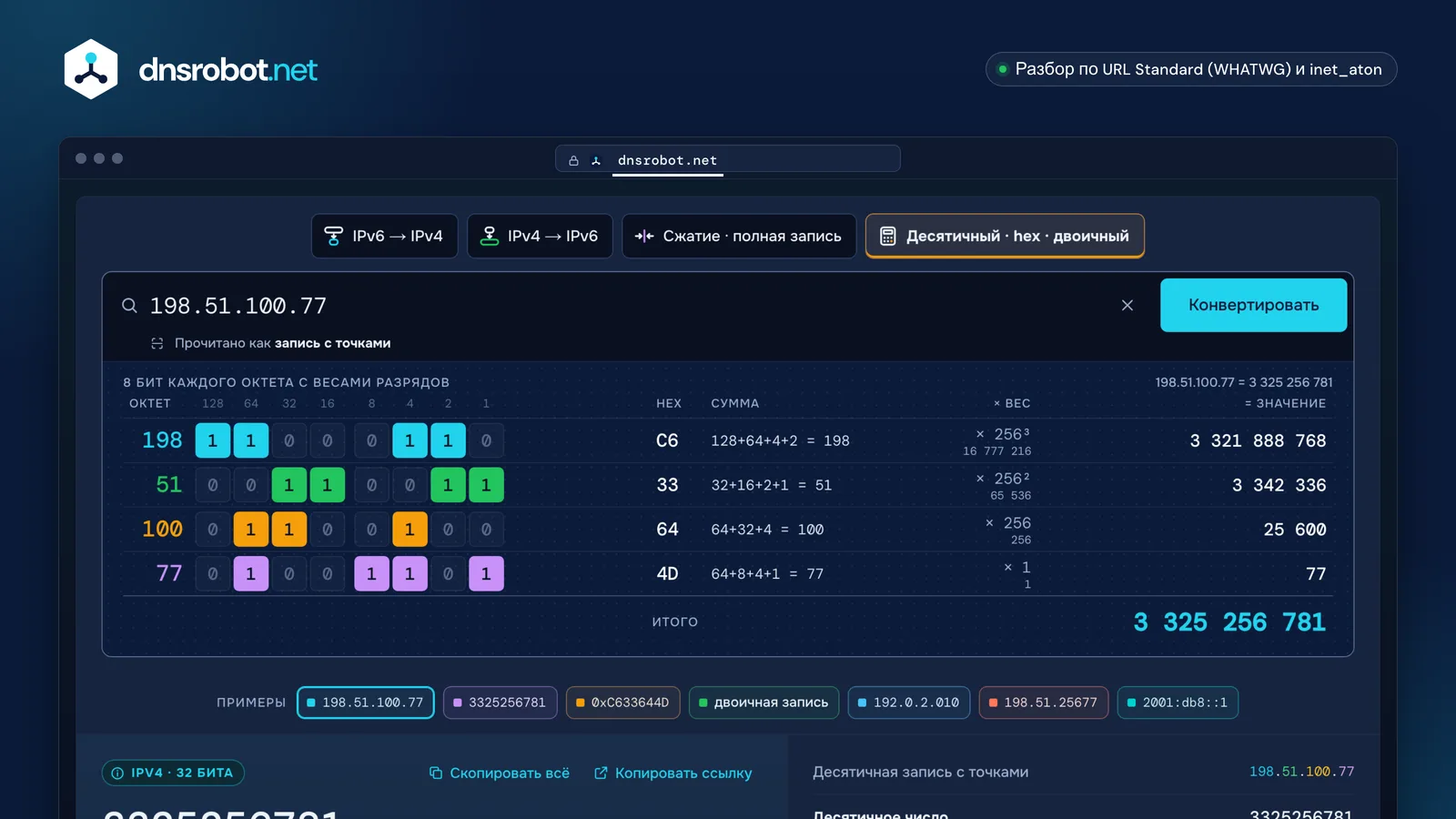Click the info icon in IPV4 · 32 БИТА badge

117,773
